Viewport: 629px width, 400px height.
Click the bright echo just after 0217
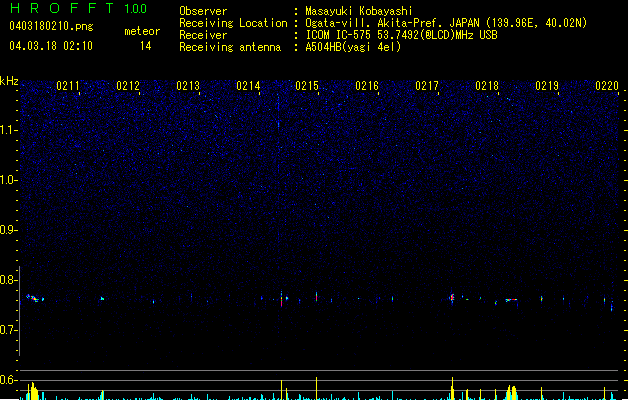[x=452, y=298]
